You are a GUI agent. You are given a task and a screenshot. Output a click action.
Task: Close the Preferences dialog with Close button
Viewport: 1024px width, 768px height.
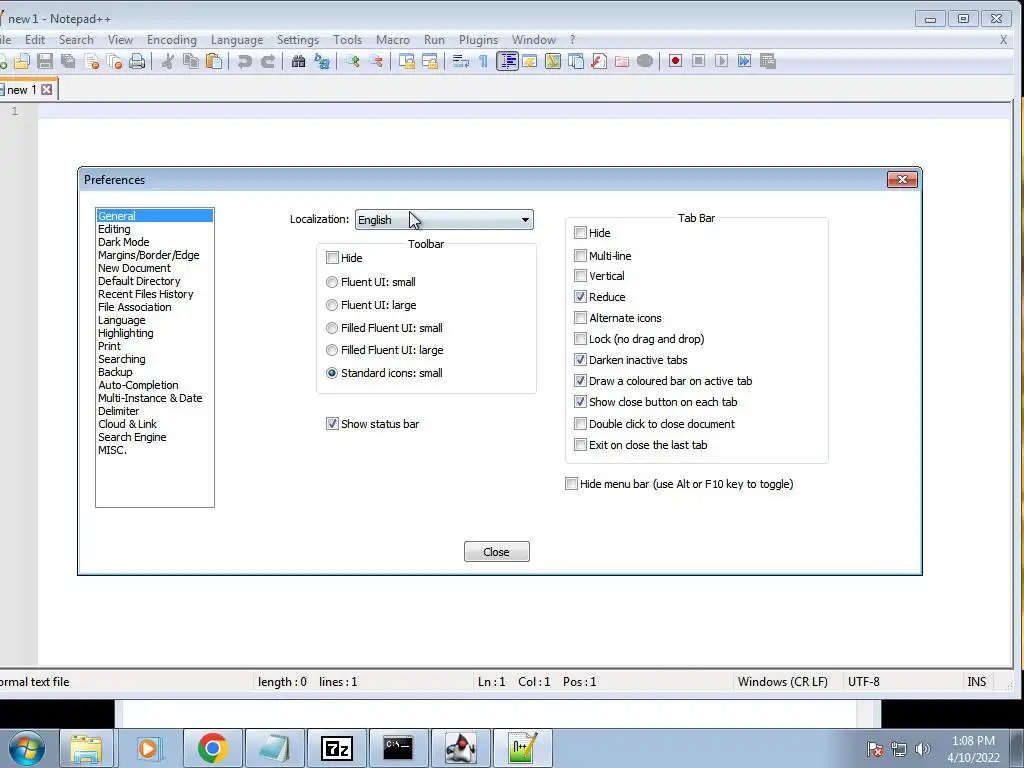point(496,552)
